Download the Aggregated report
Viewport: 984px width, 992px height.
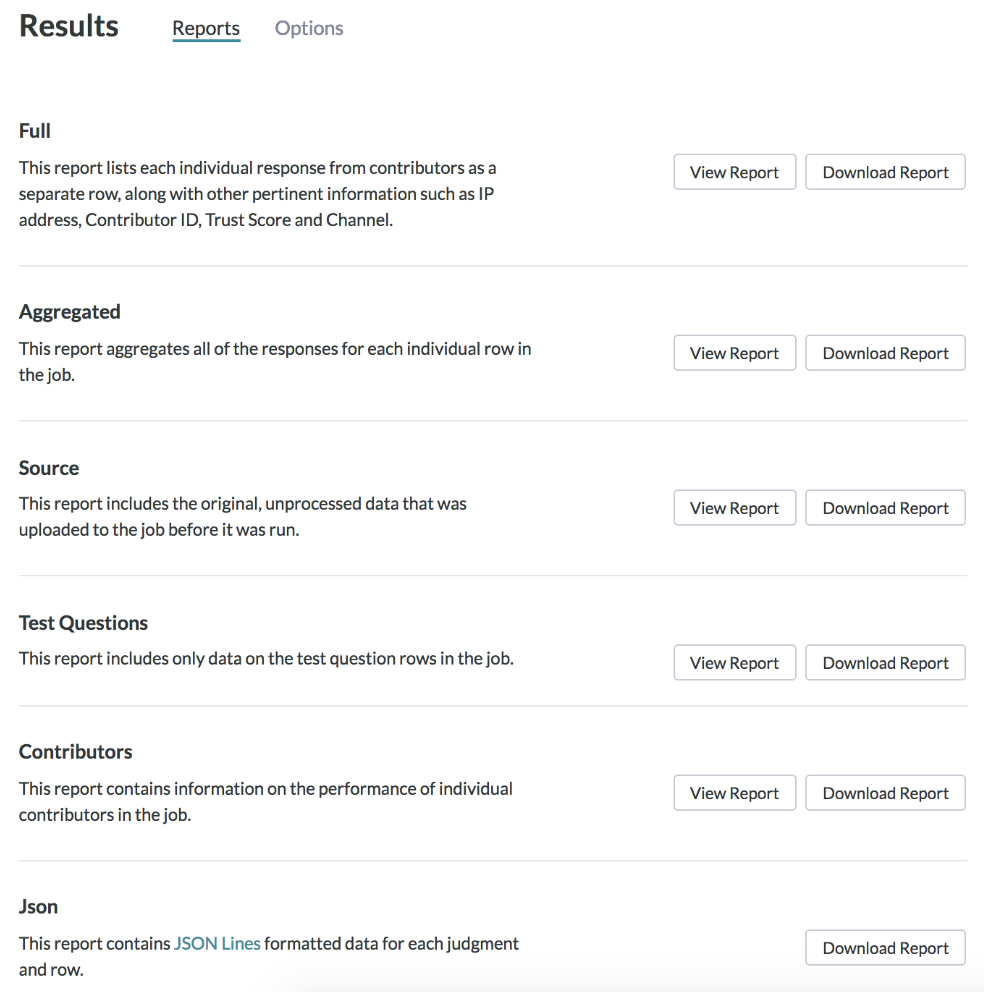pos(885,353)
